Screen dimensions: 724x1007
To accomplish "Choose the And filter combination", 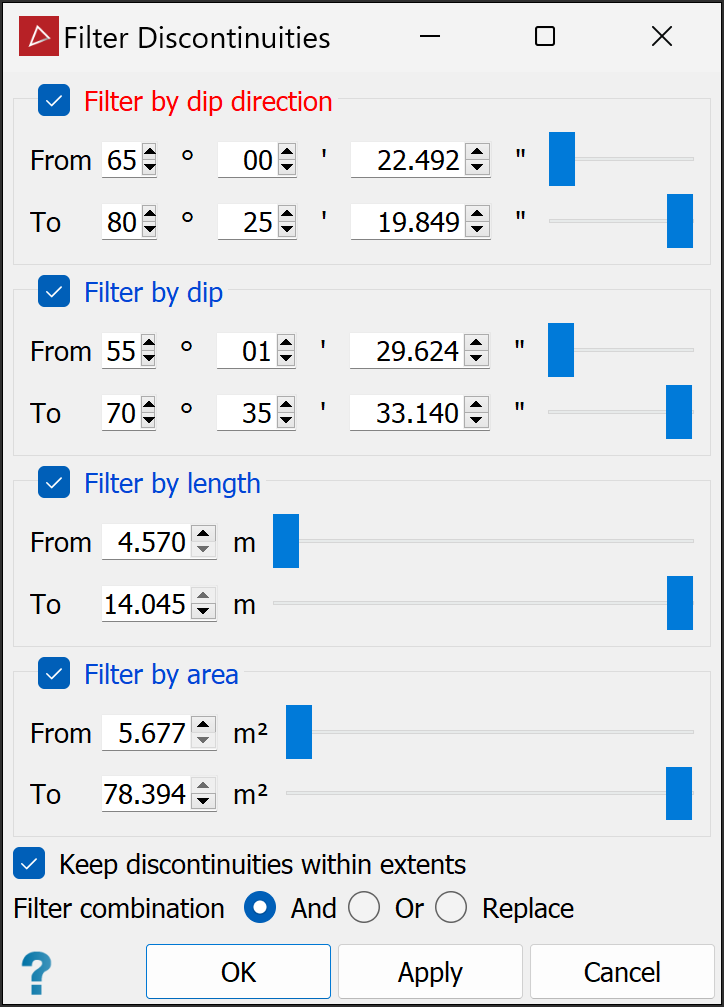I will [x=261, y=908].
